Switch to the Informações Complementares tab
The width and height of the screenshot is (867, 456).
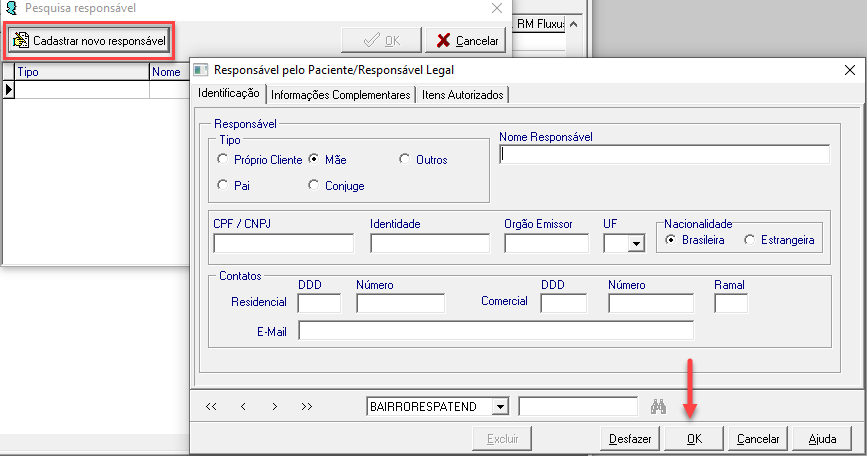341,95
